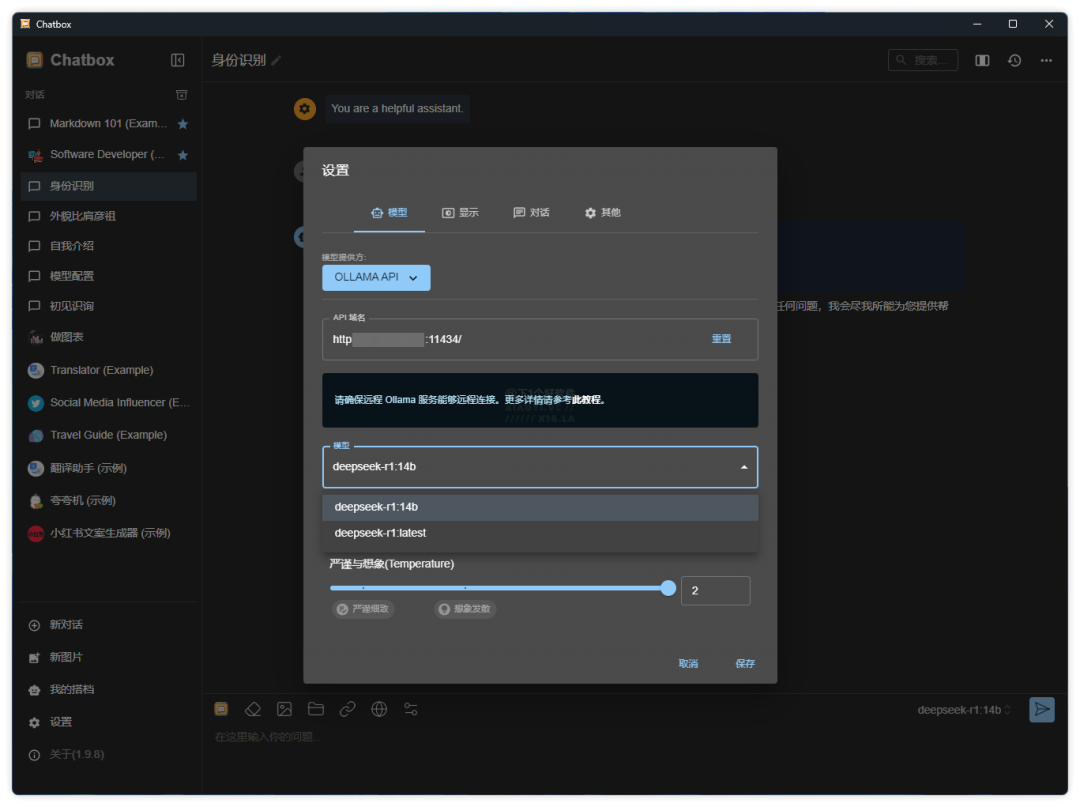Switch to the 对话 settings tab
This screenshot has height=807, width=1080.
click(531, 213)
